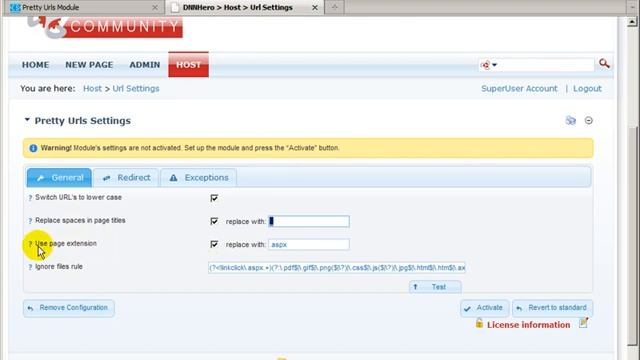Viewport: 640px width, 360px height.
Task: Click the Community logo
Action: (105, 27)
